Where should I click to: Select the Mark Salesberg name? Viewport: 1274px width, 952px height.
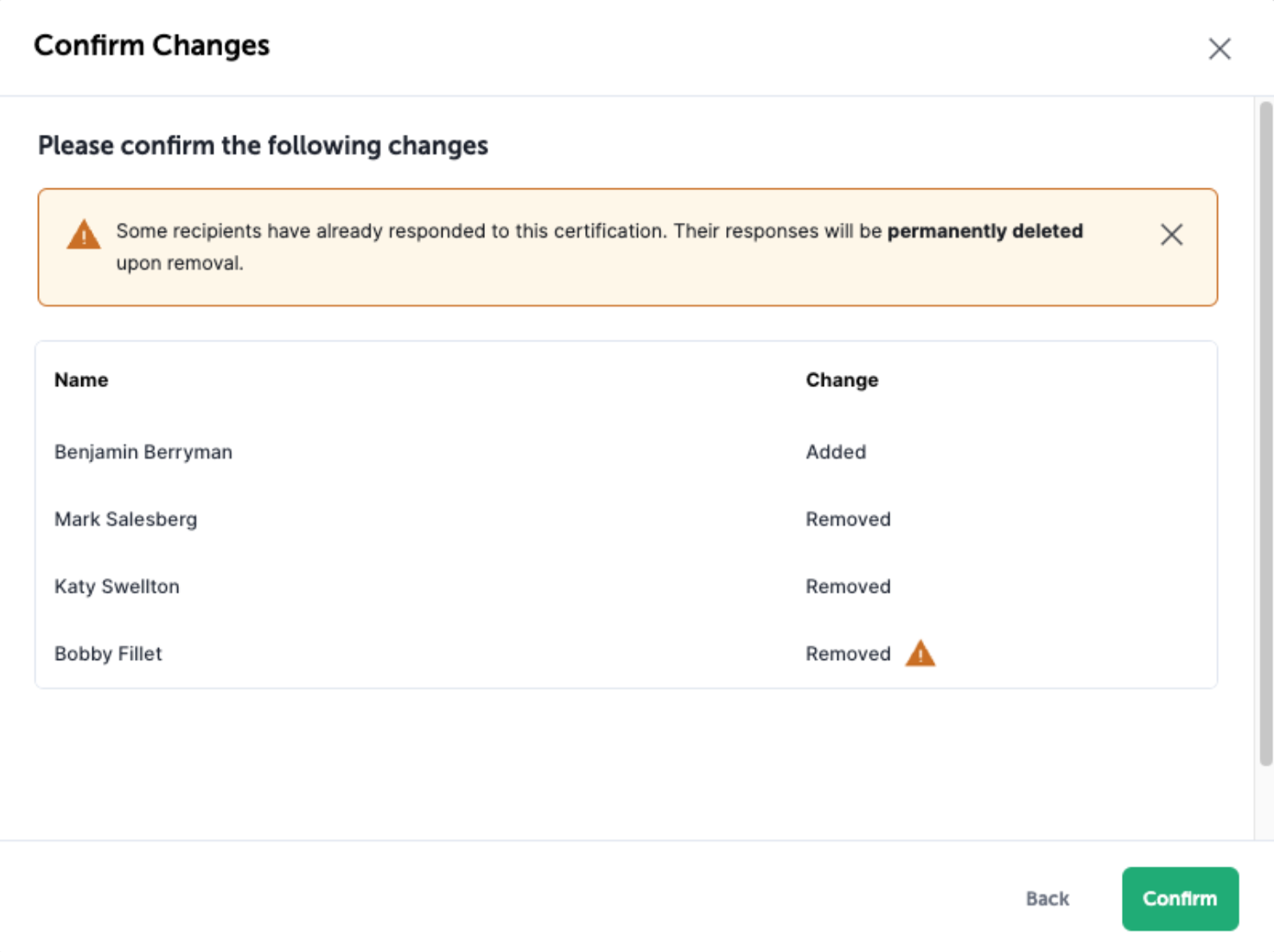click(126, 519)
